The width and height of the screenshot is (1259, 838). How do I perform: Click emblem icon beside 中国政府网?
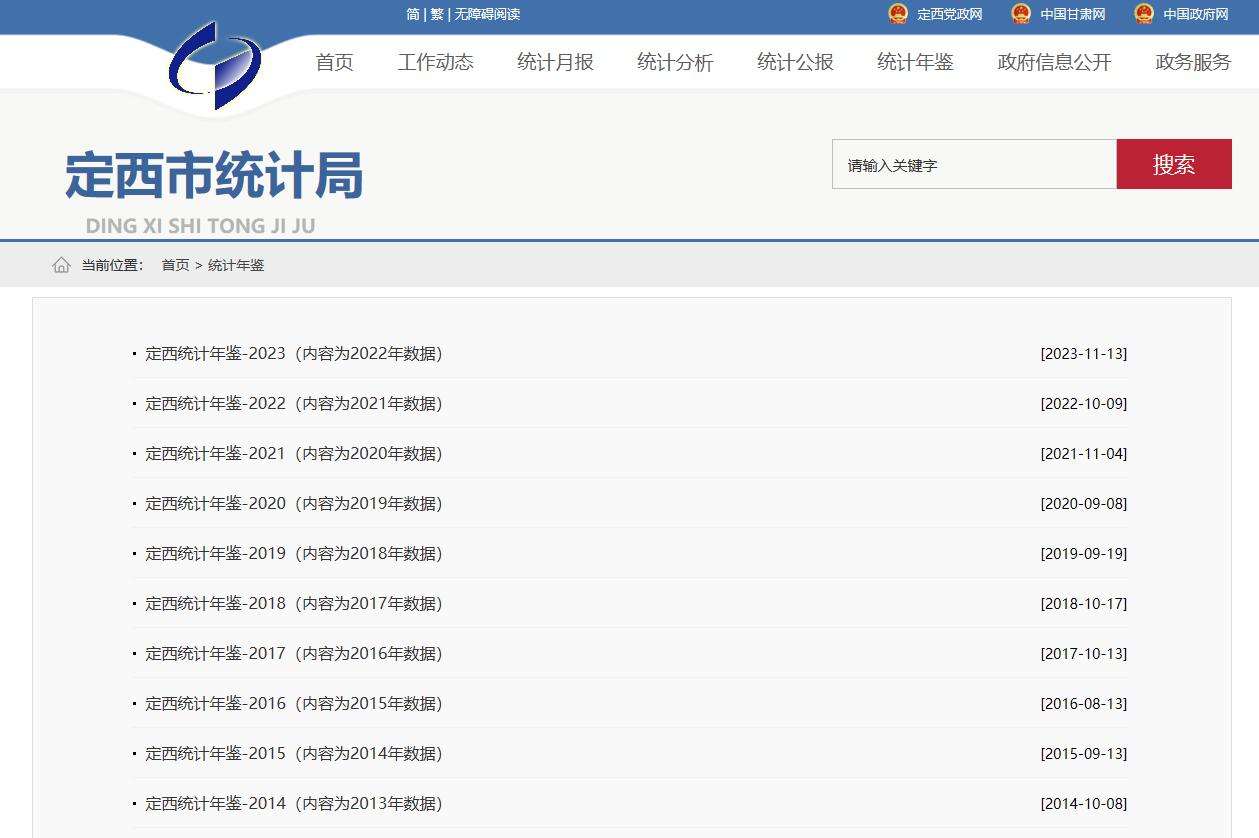[x=1144, y=14]
